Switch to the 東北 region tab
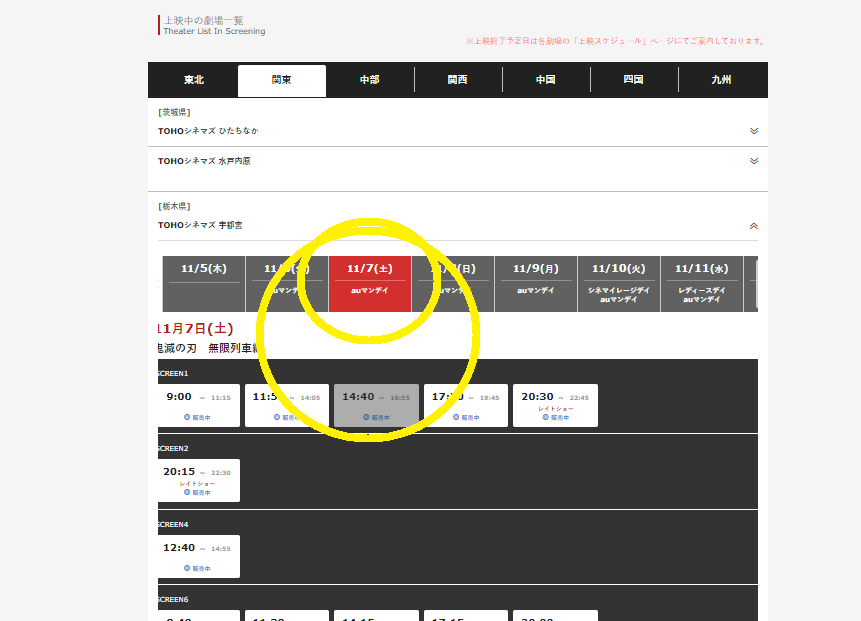861x621 pixels. click(193, 80)
